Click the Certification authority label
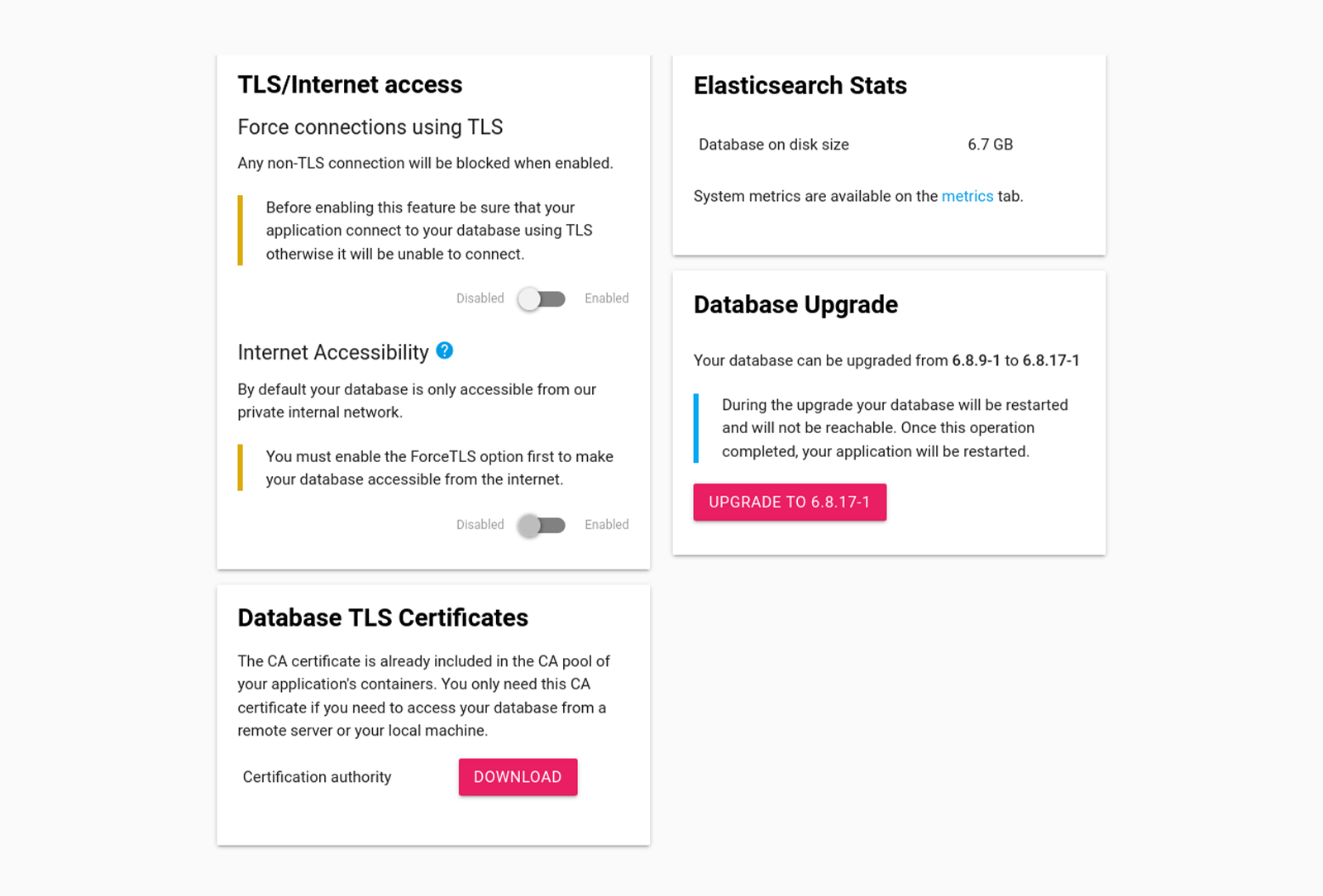 tap(317, 777)
